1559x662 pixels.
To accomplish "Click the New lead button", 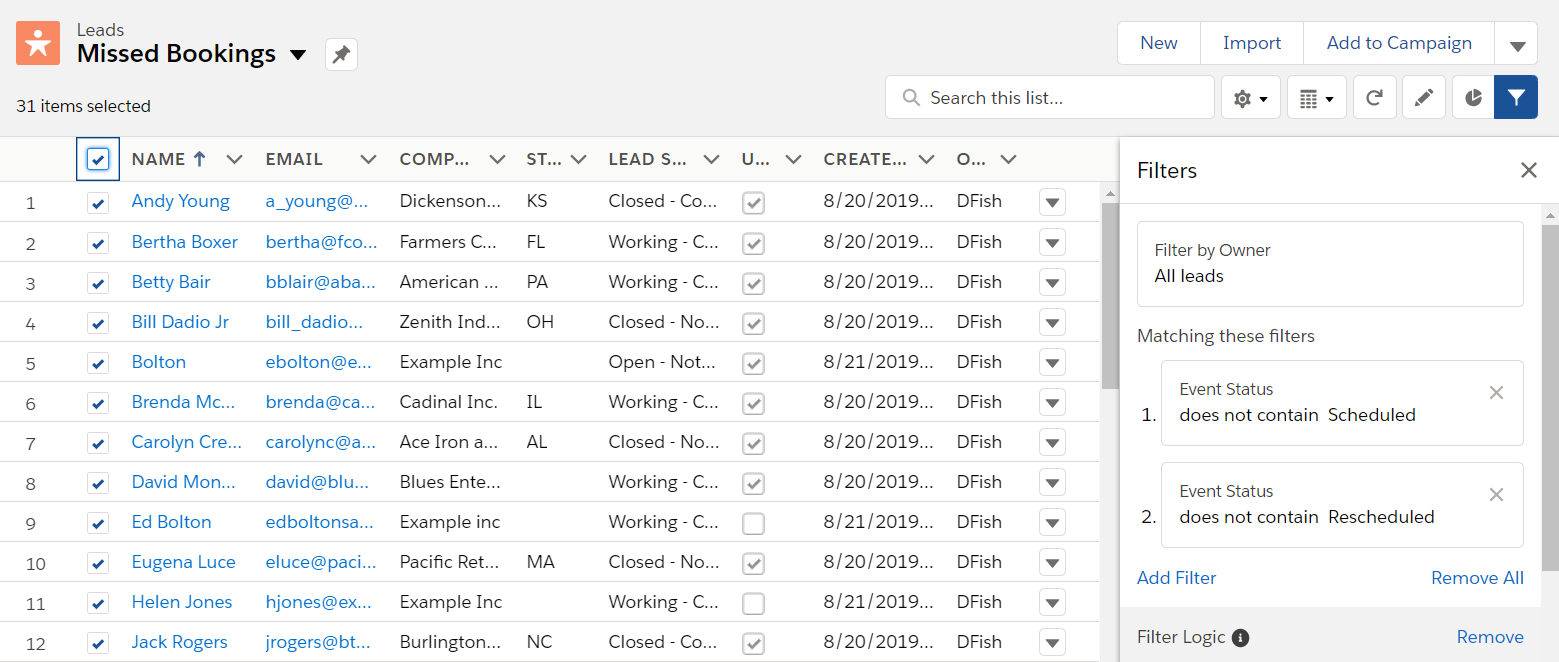I will (1158, 43).
